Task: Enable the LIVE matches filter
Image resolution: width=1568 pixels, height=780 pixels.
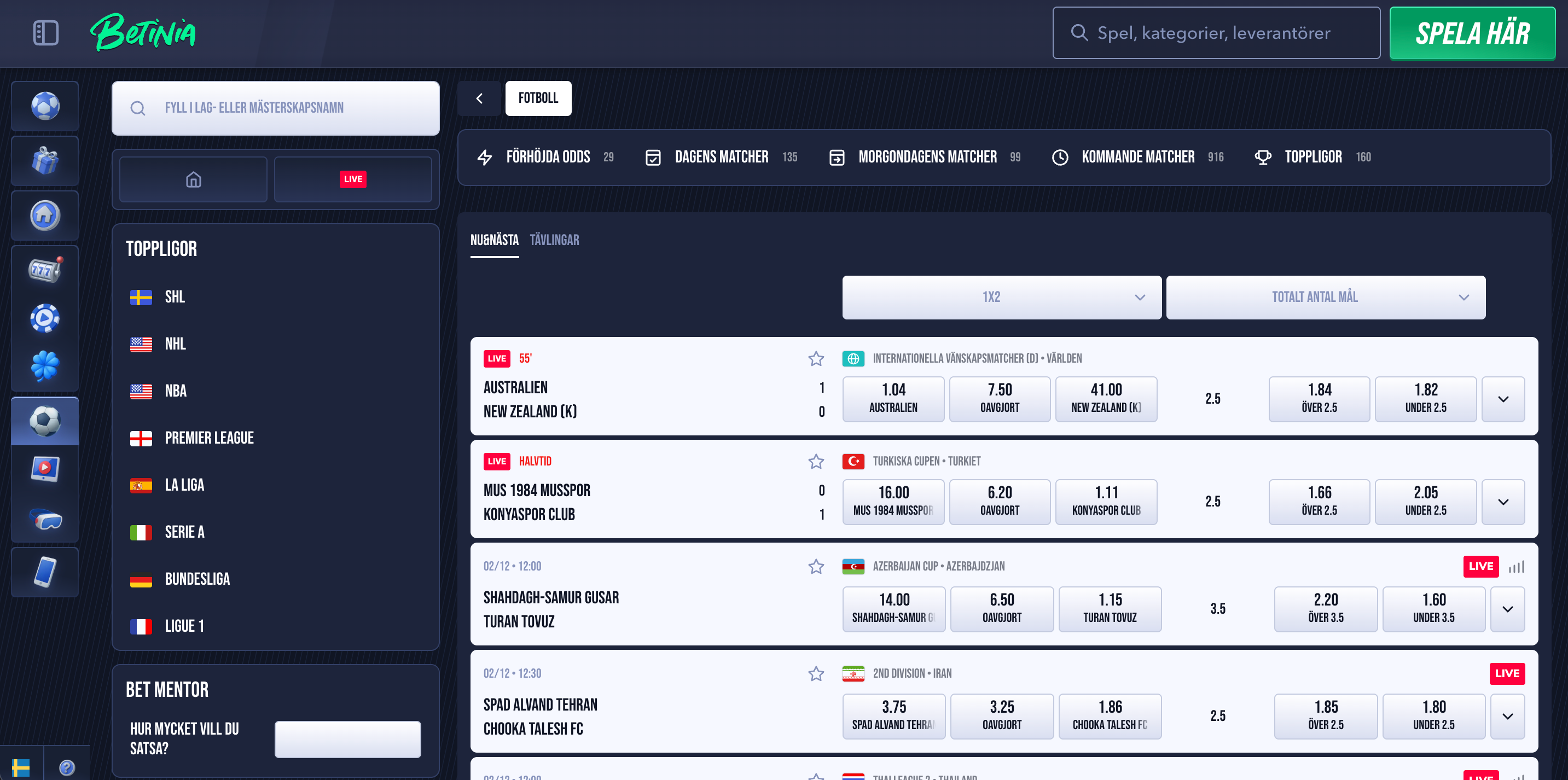Action: point(353,179)
